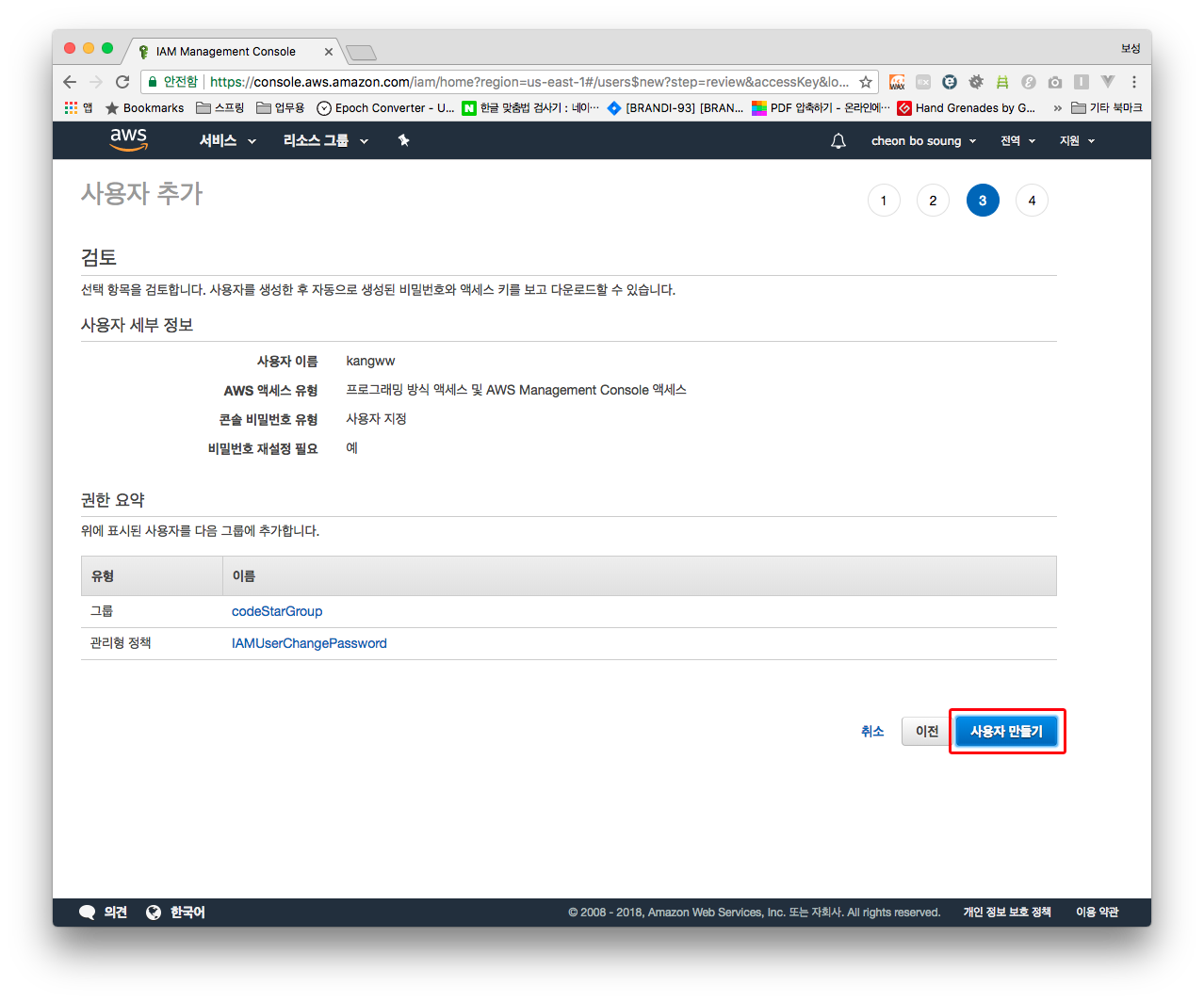
Task: Select the IAM Management Console tab
Action: click(x=226, y=52)
